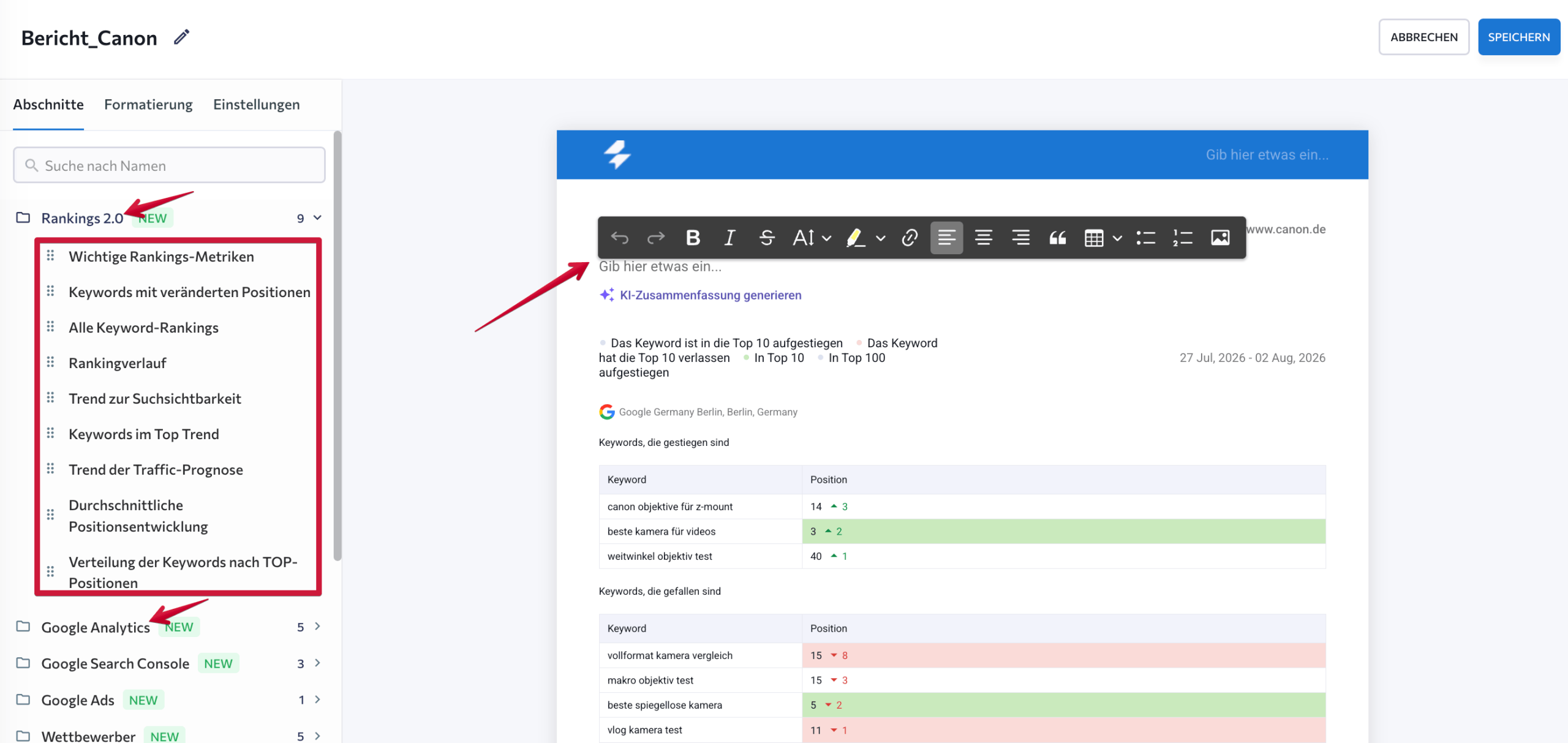Click the Suche nach Namen search field
Image resolution: width=1568 pixels, height=743 pixels.
169,165
